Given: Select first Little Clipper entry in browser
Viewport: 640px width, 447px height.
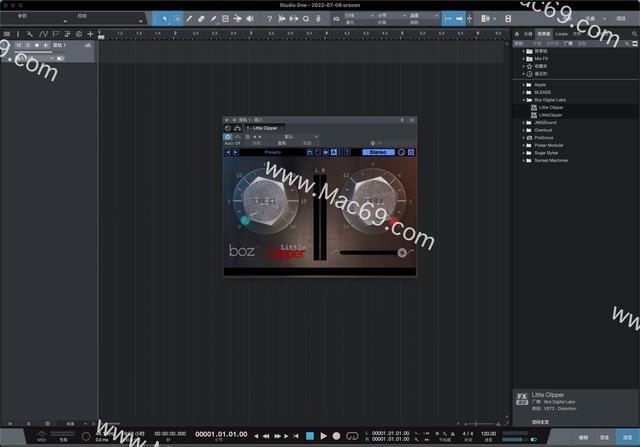Looking at the screenshot, I should point(551,107).
